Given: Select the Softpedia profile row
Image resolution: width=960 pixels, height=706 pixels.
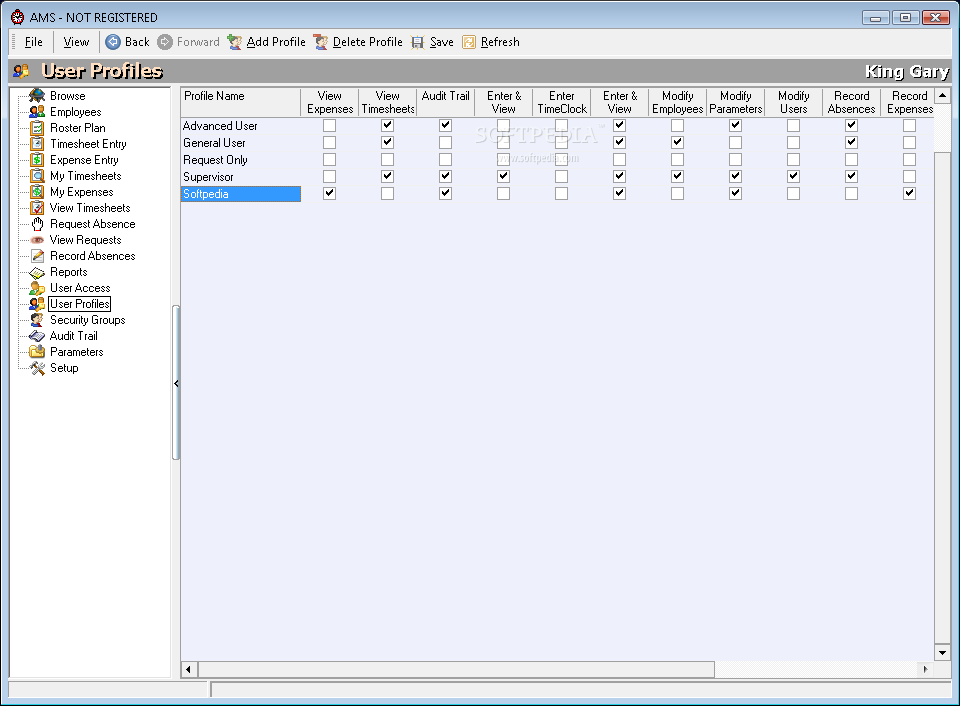Looking at the screenshot, I should 241,194.
